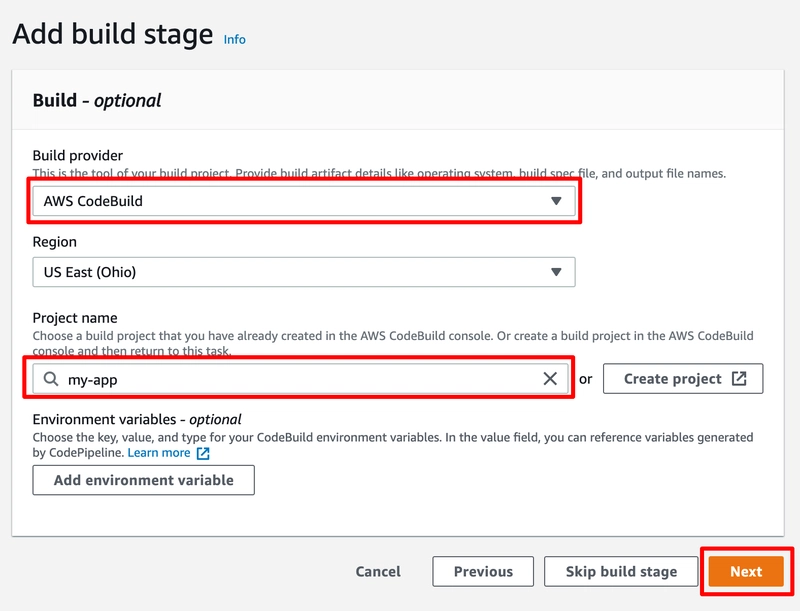Click the Project name field label
This screenshot has height=611, width=800.
pos(75,319)
